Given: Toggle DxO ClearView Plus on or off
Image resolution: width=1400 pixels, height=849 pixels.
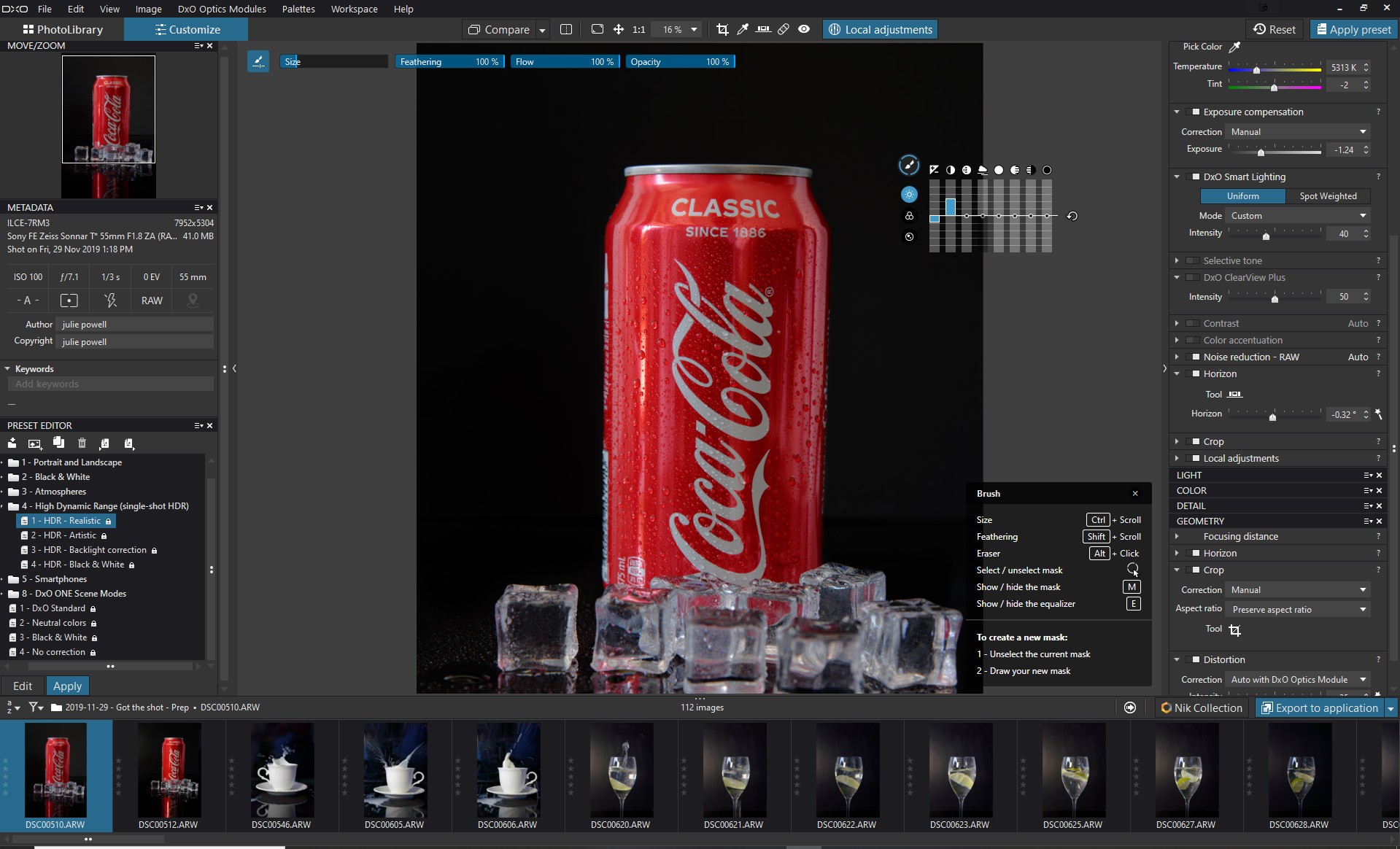Looking at the screenshot, I should click(1193, 277).
